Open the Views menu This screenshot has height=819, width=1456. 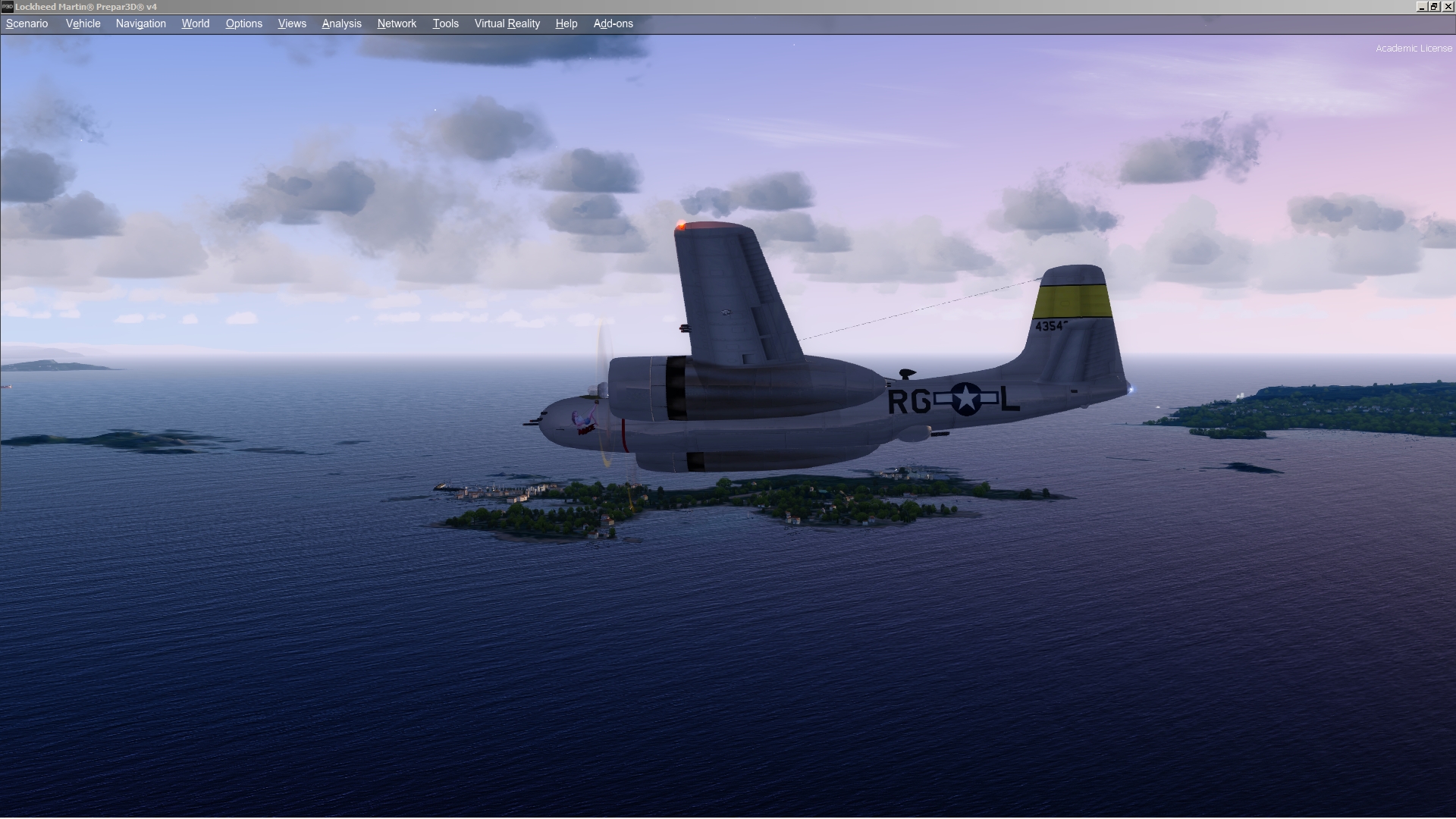click(292, 24)
